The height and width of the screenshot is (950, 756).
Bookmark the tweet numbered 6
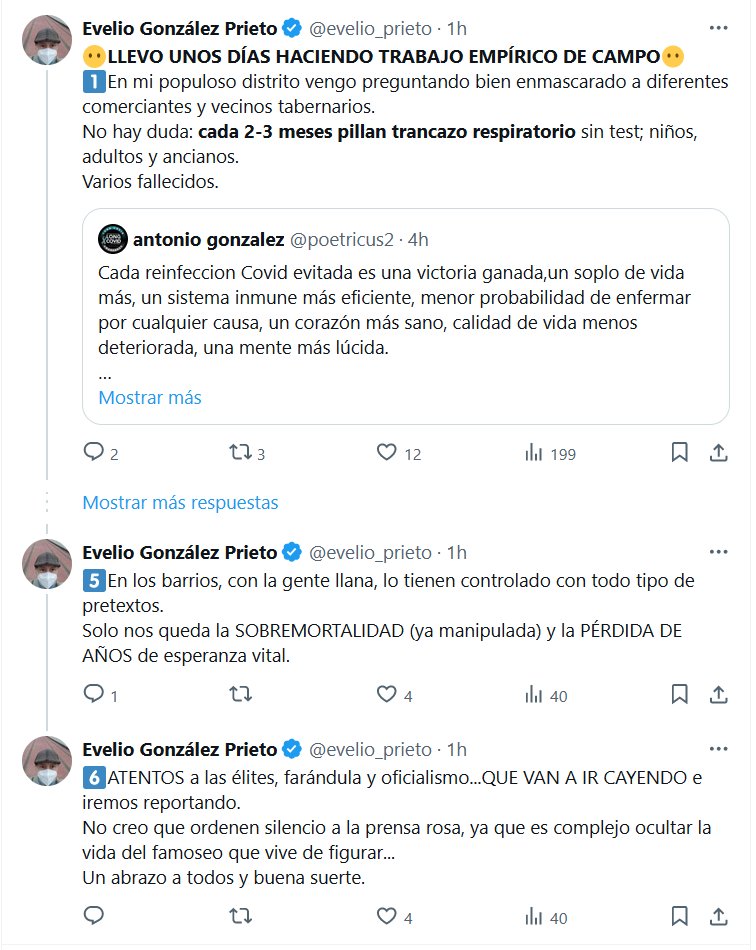click(x=679, y=916)
